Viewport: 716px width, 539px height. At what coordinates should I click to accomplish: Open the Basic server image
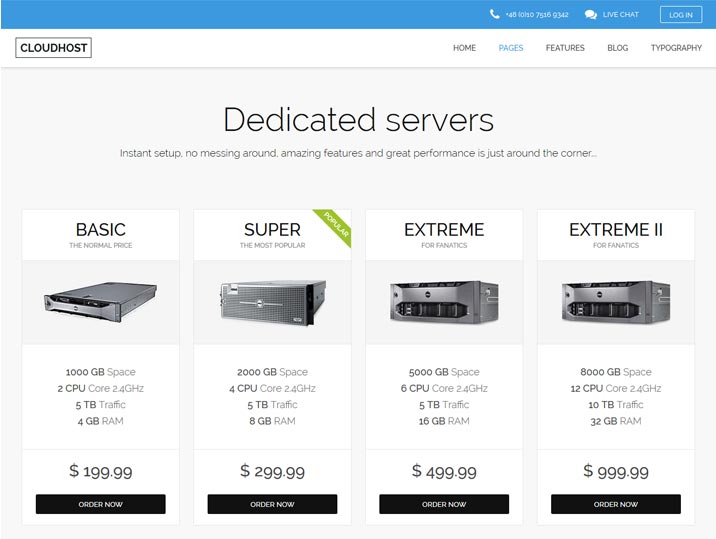100,300
